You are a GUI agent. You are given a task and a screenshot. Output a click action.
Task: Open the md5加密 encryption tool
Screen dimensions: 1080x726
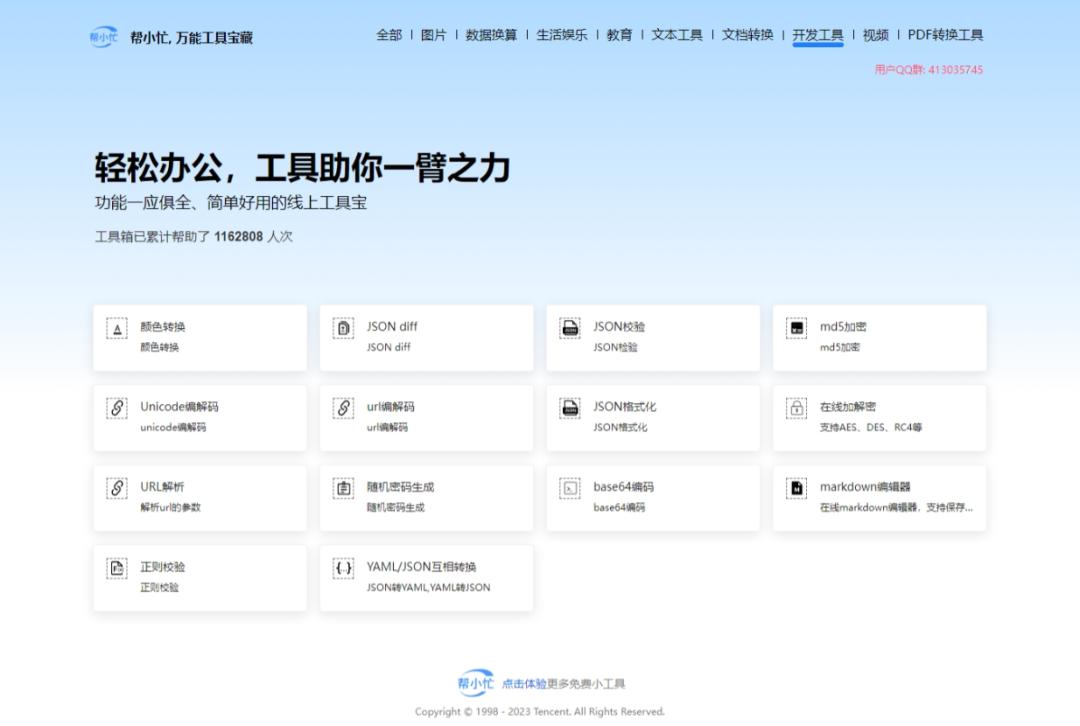point(878,337)
